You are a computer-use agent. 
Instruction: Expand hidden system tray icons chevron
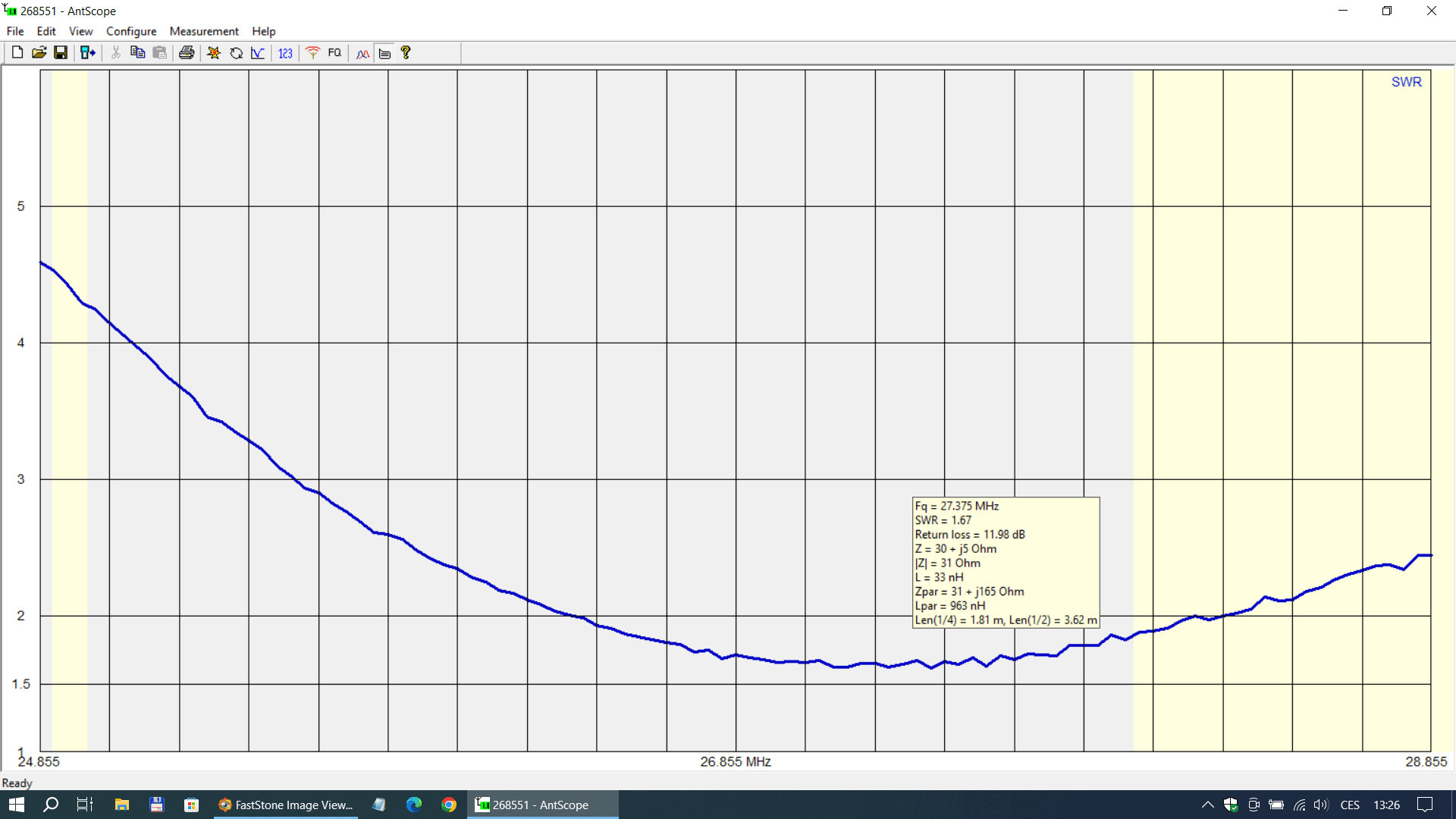coord(1207,805)
